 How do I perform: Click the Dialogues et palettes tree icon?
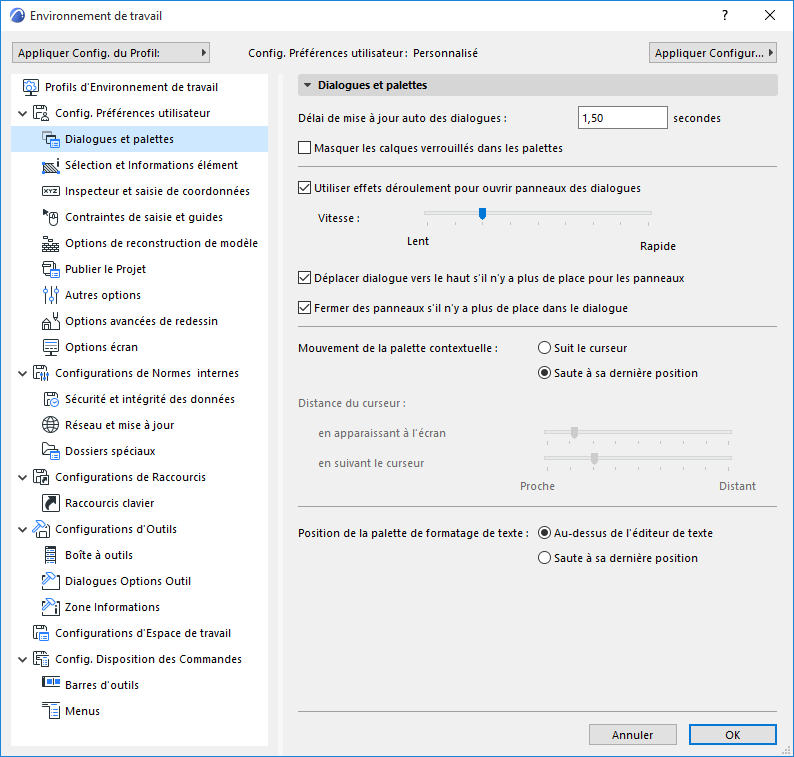[51, 139]
